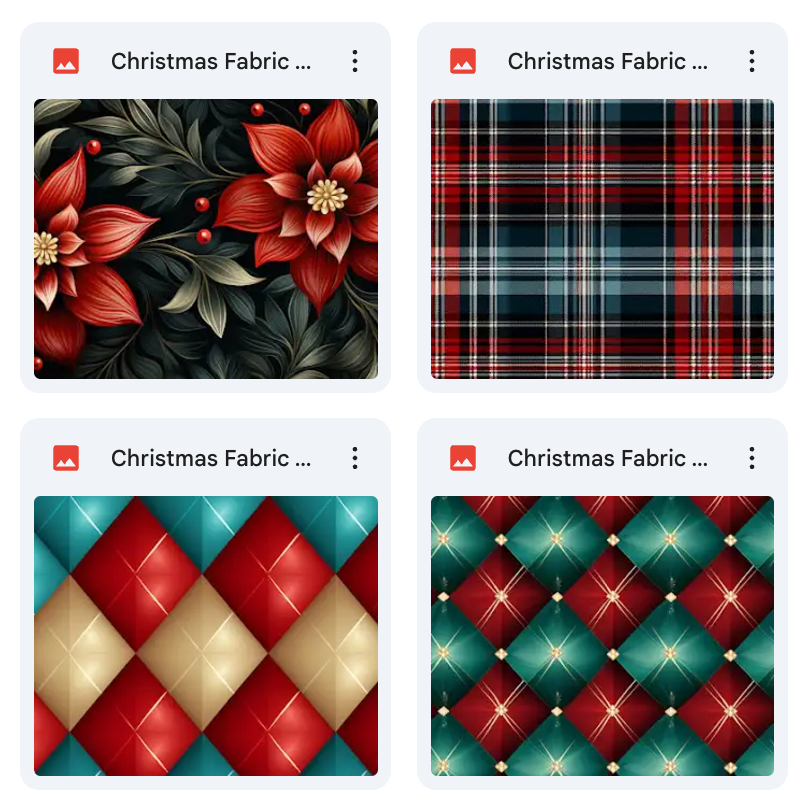Click the center green diamond in the starburst pattern image
This screenshot has width=812, height=802.
[x=557, y=652]
